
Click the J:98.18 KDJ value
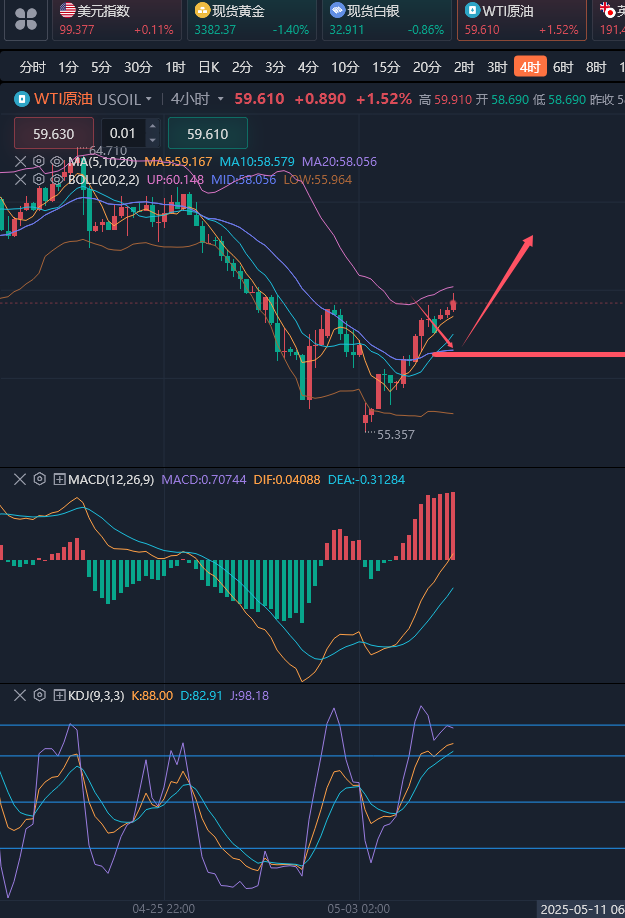coord(249,696)
